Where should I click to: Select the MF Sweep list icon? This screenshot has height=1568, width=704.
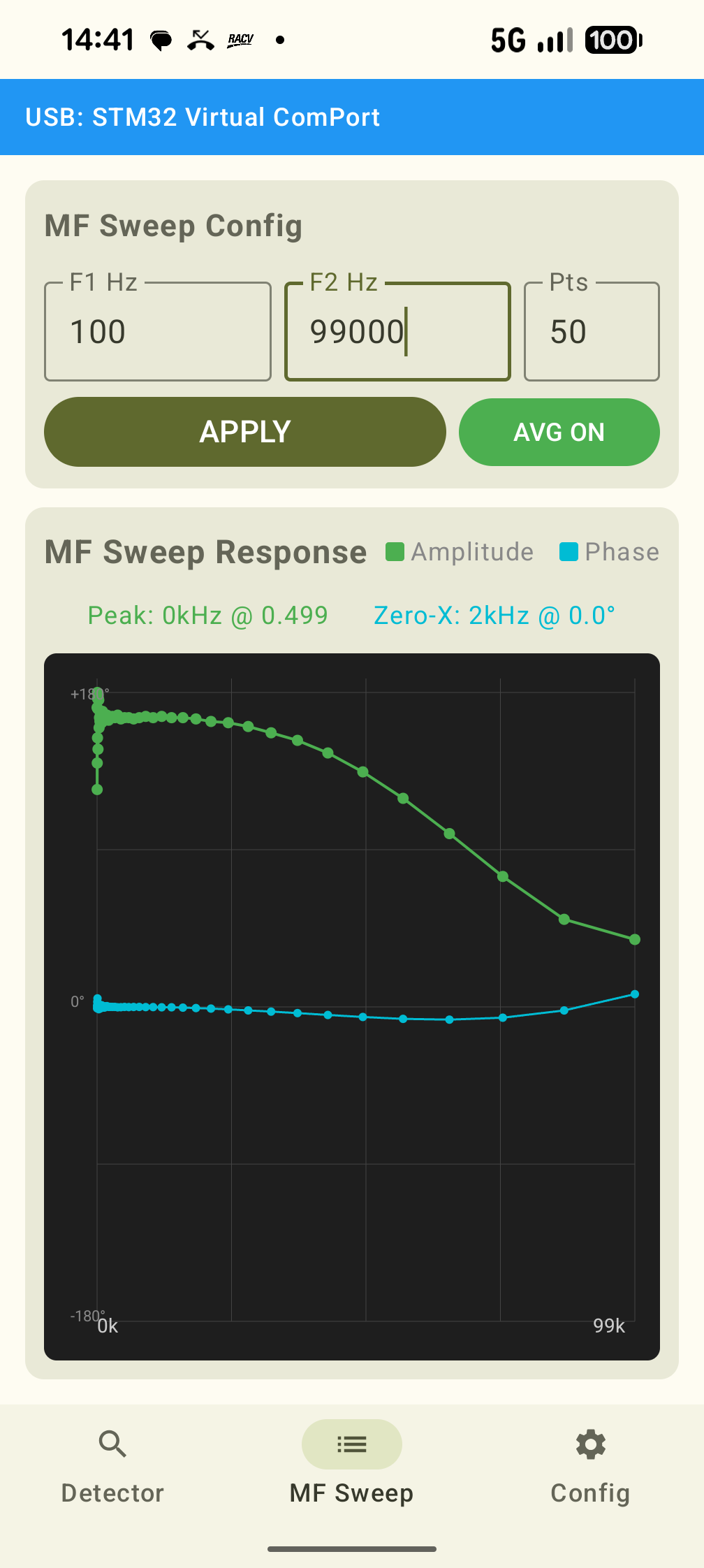(x=351, y=1444)
